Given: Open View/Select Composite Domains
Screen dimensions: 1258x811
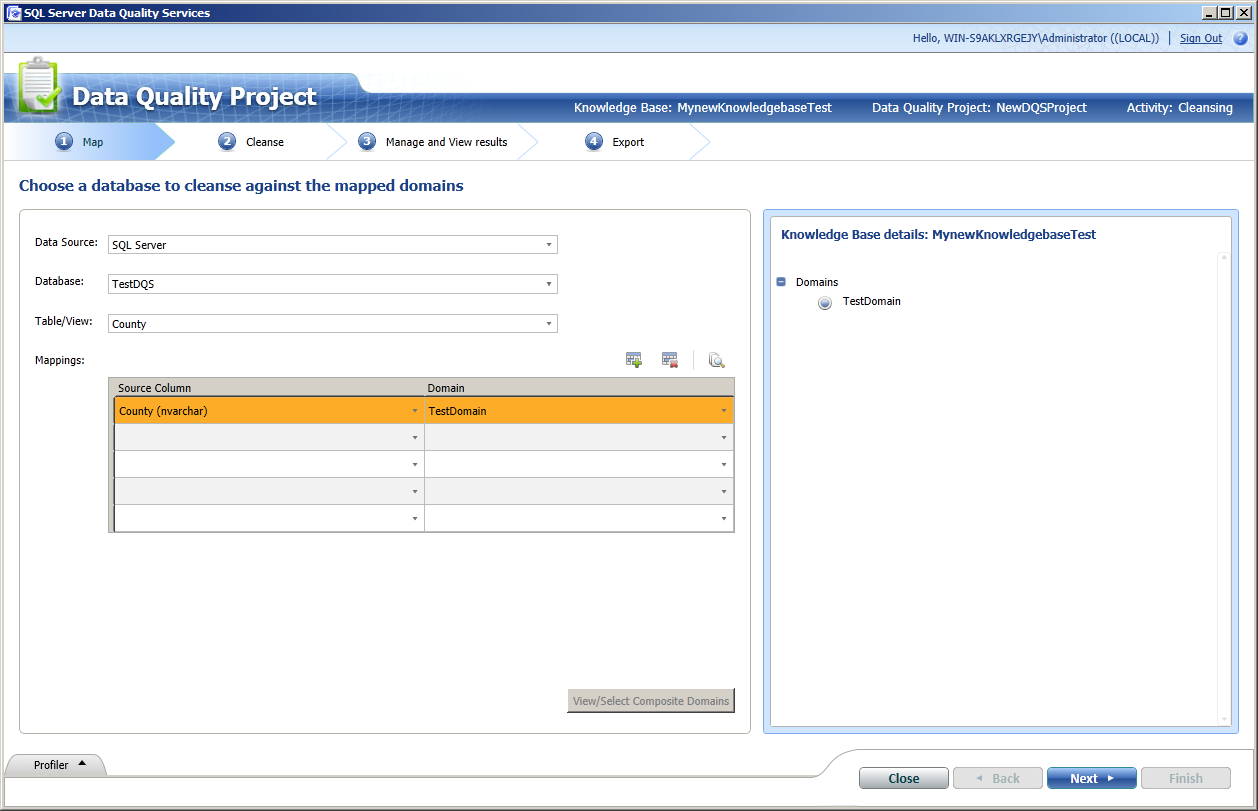Looking at the screenshot, I should coord(650,700).
